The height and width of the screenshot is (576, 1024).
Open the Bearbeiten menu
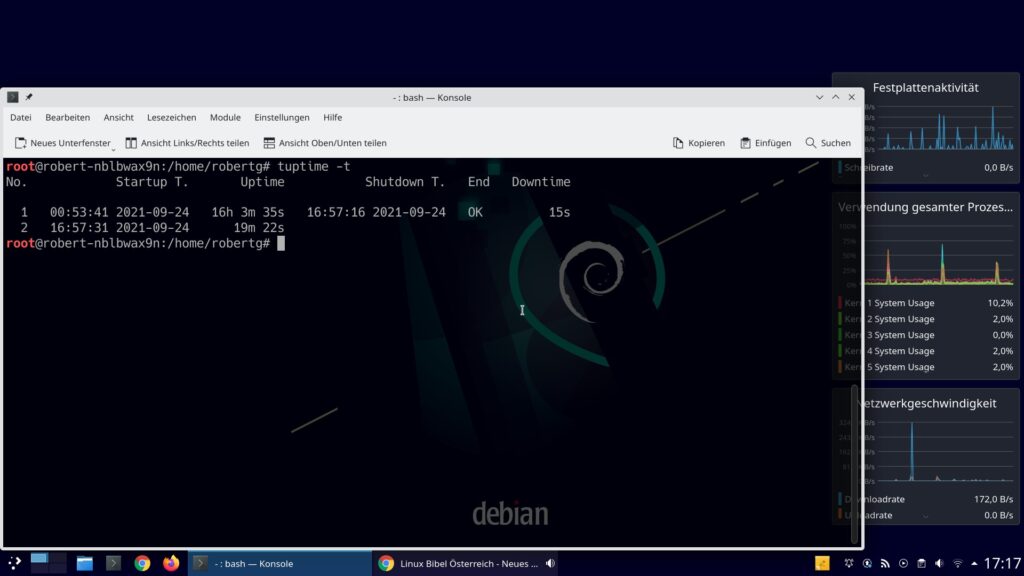[x=67, y=118]
